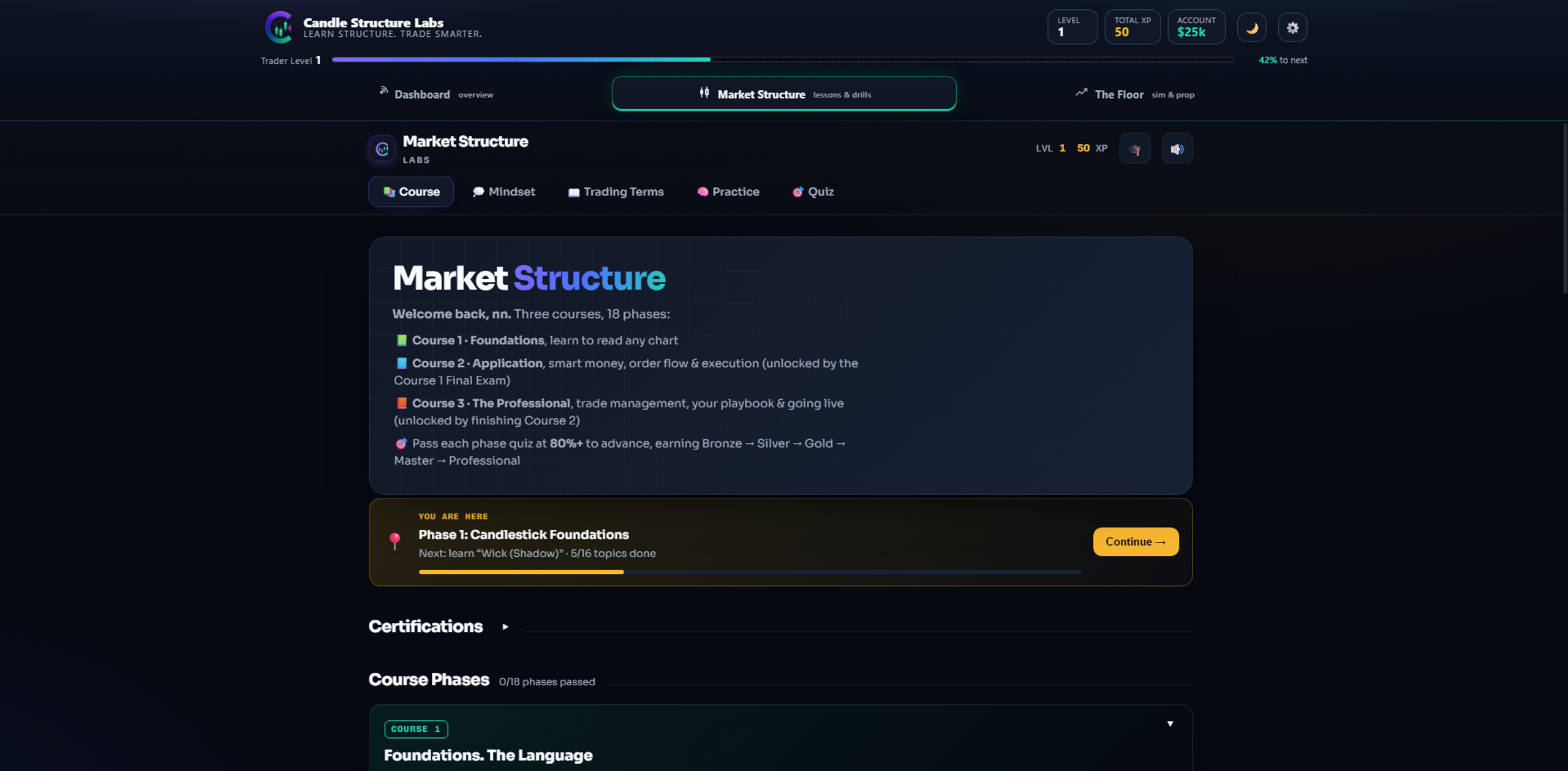The width and height of the screenshot is (1568, 771).
Task: Mute sound with the speaker icon
Action: pyautogui.click(x=1177, y=149)
